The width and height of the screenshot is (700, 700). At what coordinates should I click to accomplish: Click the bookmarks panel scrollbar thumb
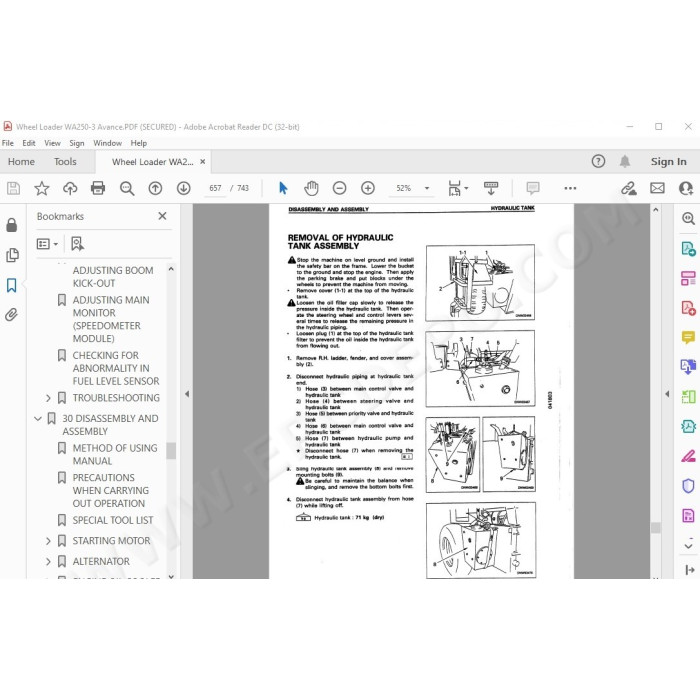171,450
